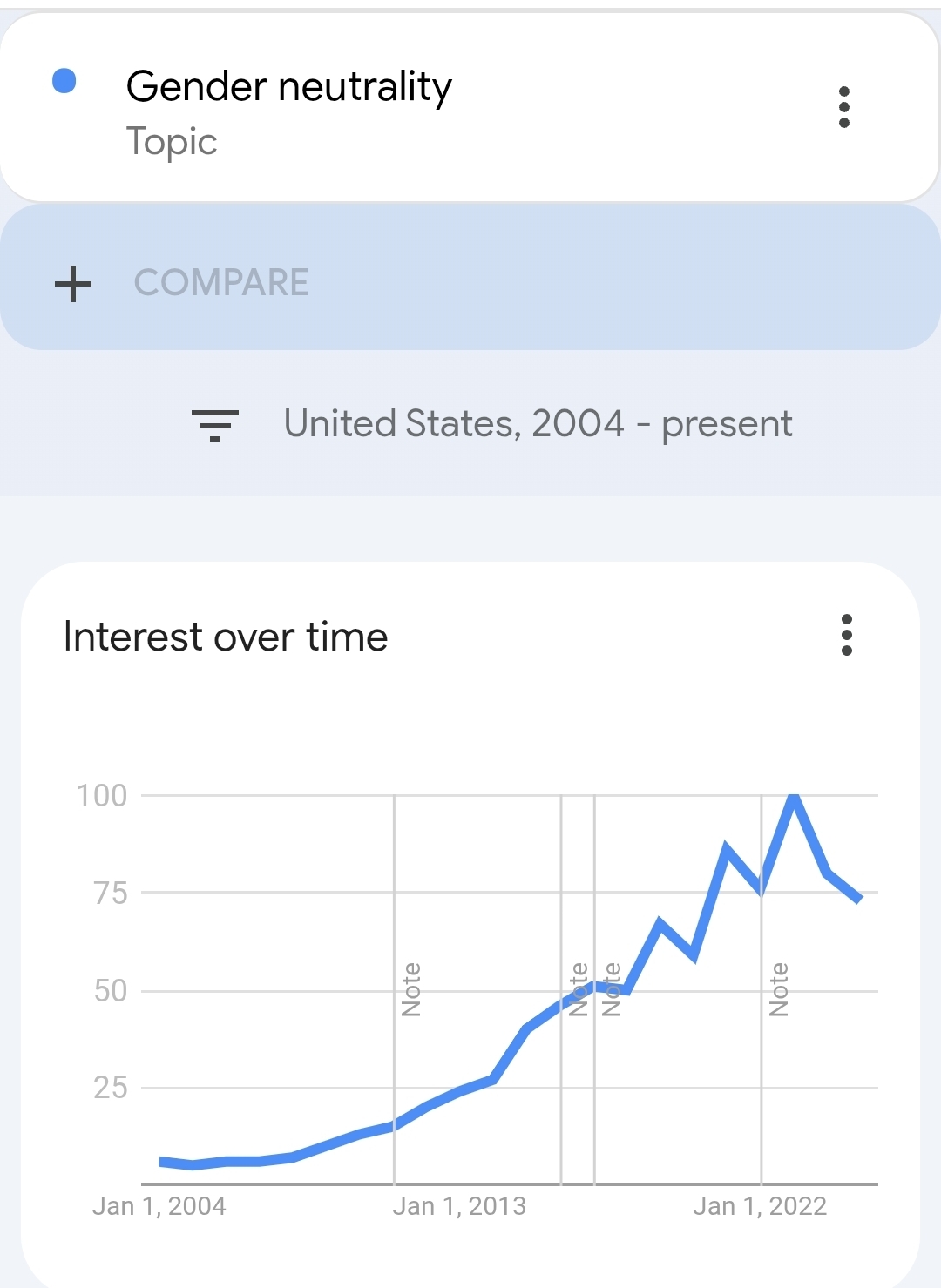
Task: Click the Jan 1, 2004 axis label
Action: pyautogui.click(x=159, y=1206)
